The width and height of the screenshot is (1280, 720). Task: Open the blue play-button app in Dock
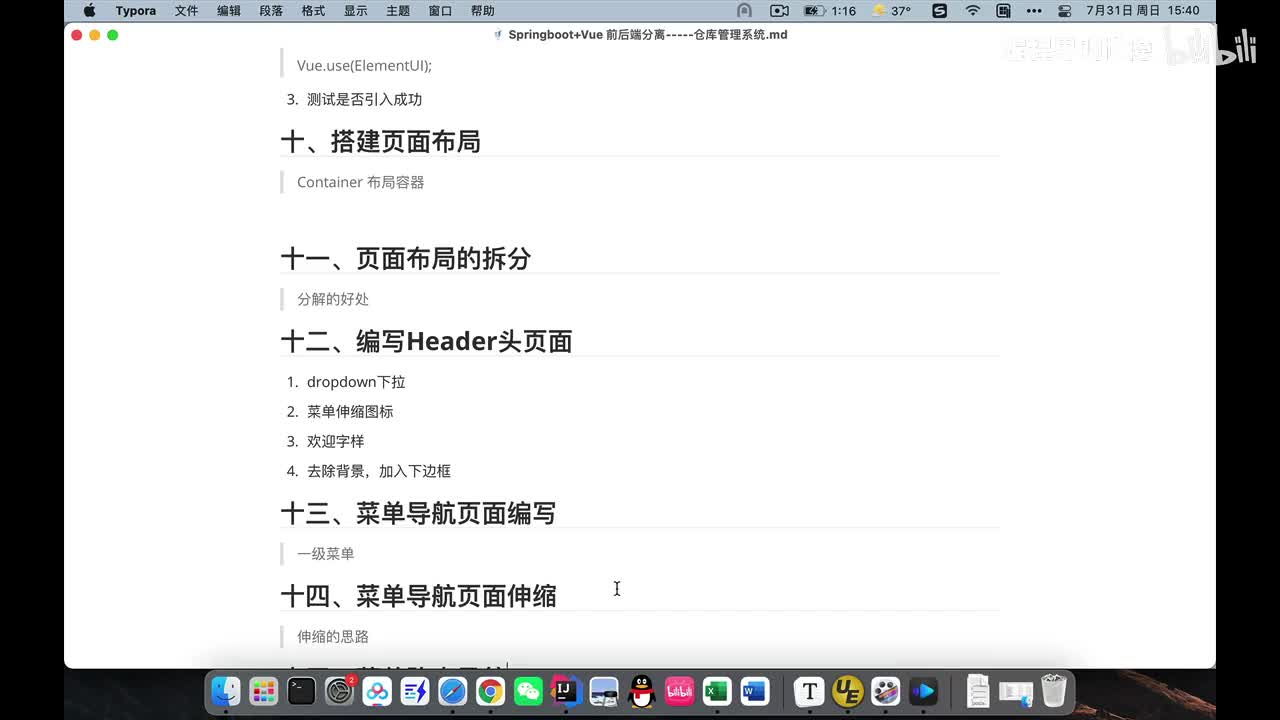(x=923, y=691)
